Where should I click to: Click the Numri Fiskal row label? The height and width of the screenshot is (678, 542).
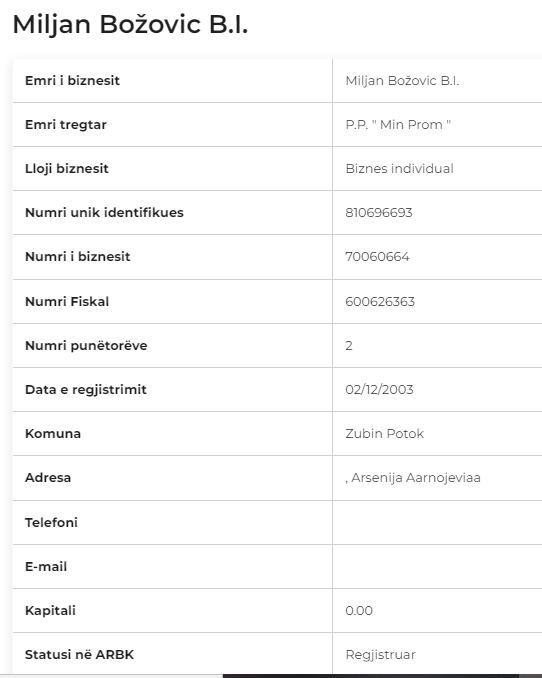[67, 301]
